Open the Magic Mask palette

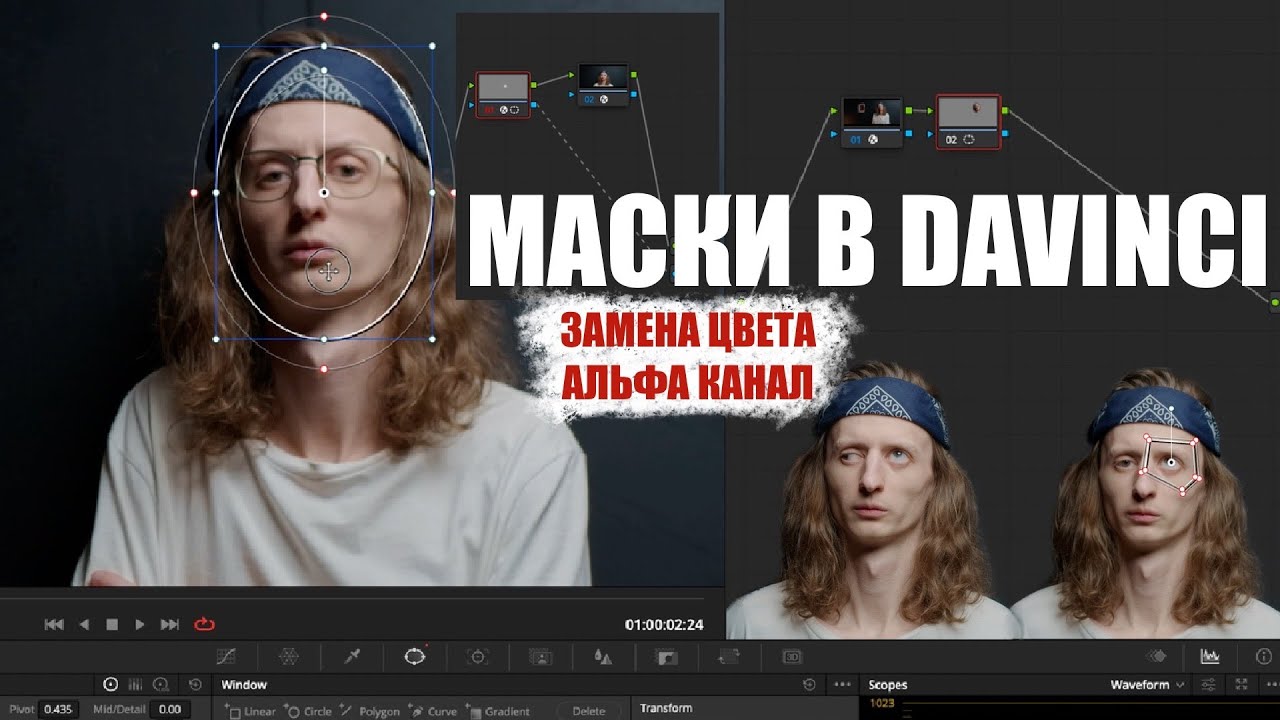click(541, 657)
